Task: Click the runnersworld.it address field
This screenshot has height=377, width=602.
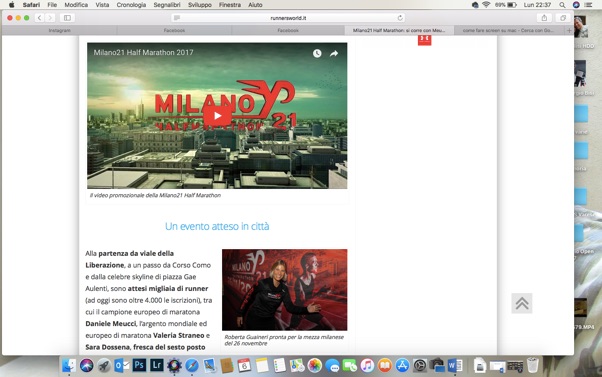Action: tap(288, 18)
